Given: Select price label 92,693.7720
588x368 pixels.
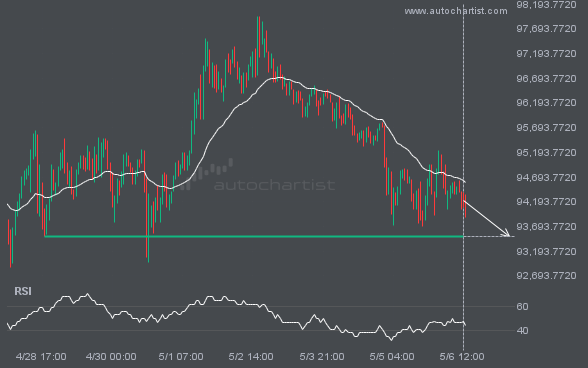Looking at the screenshot, I should (x=546, y=276).
